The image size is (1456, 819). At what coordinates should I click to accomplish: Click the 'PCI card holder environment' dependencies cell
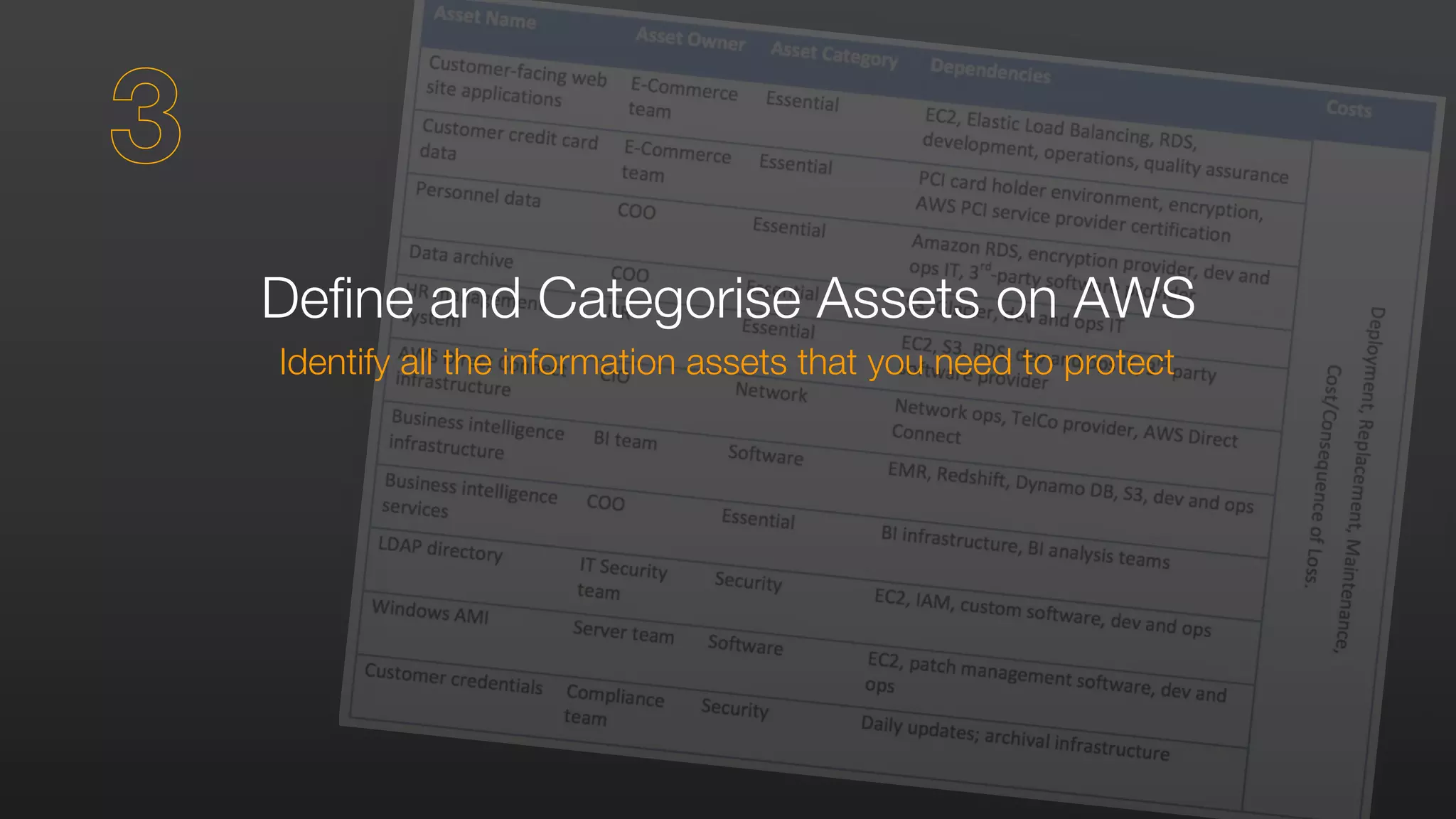click(1089, 206)
